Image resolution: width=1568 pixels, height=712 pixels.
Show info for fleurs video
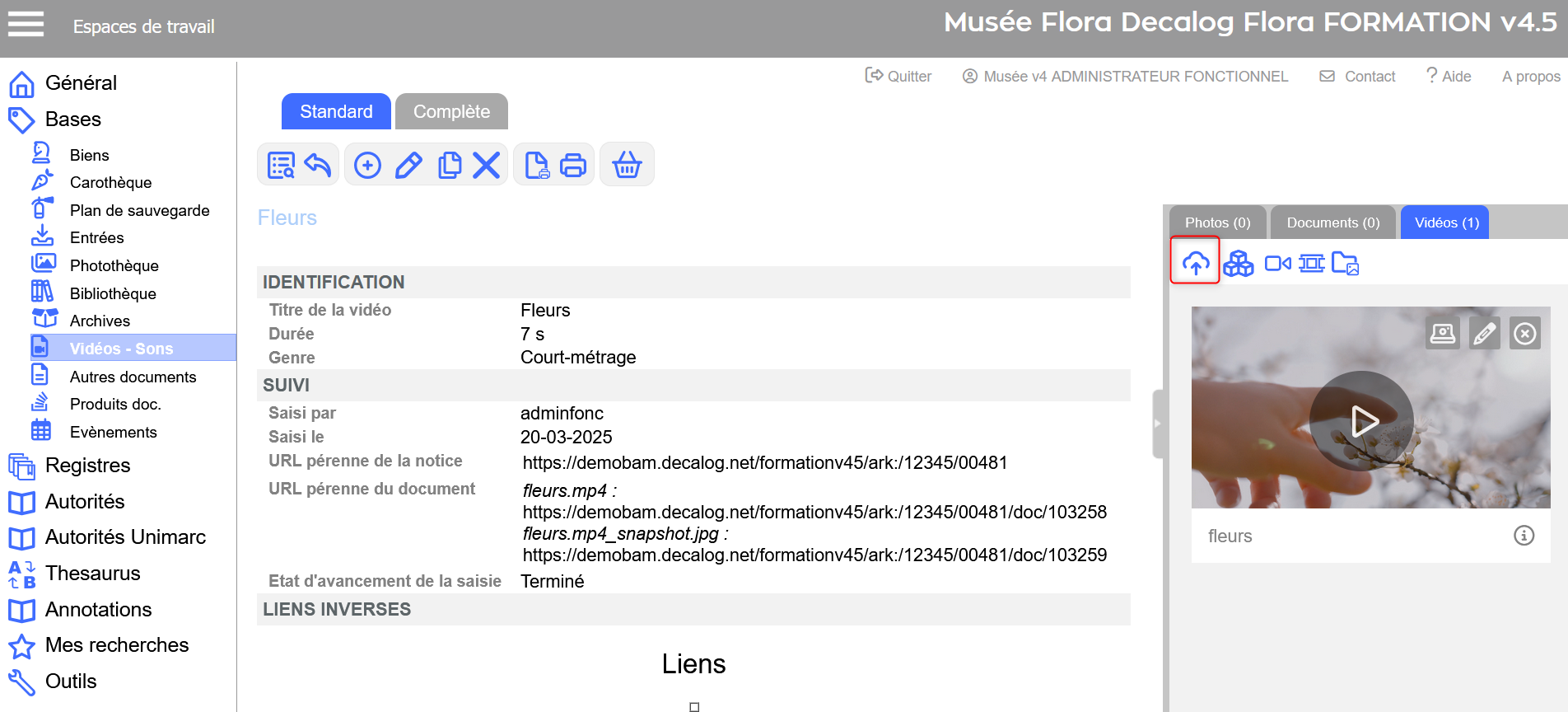coord(1524,536)
